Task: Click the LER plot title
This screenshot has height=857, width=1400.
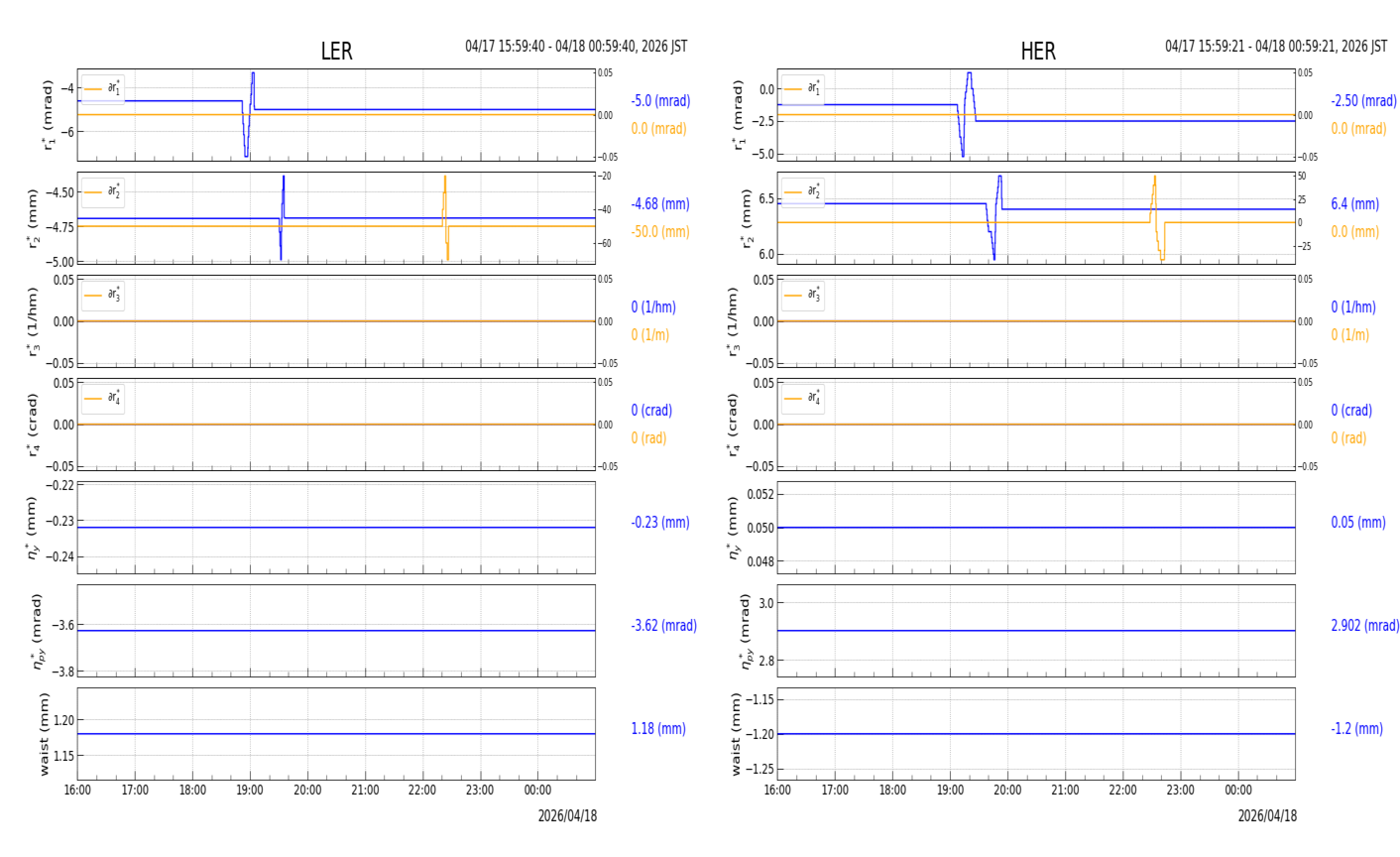Action: (336, 52)
